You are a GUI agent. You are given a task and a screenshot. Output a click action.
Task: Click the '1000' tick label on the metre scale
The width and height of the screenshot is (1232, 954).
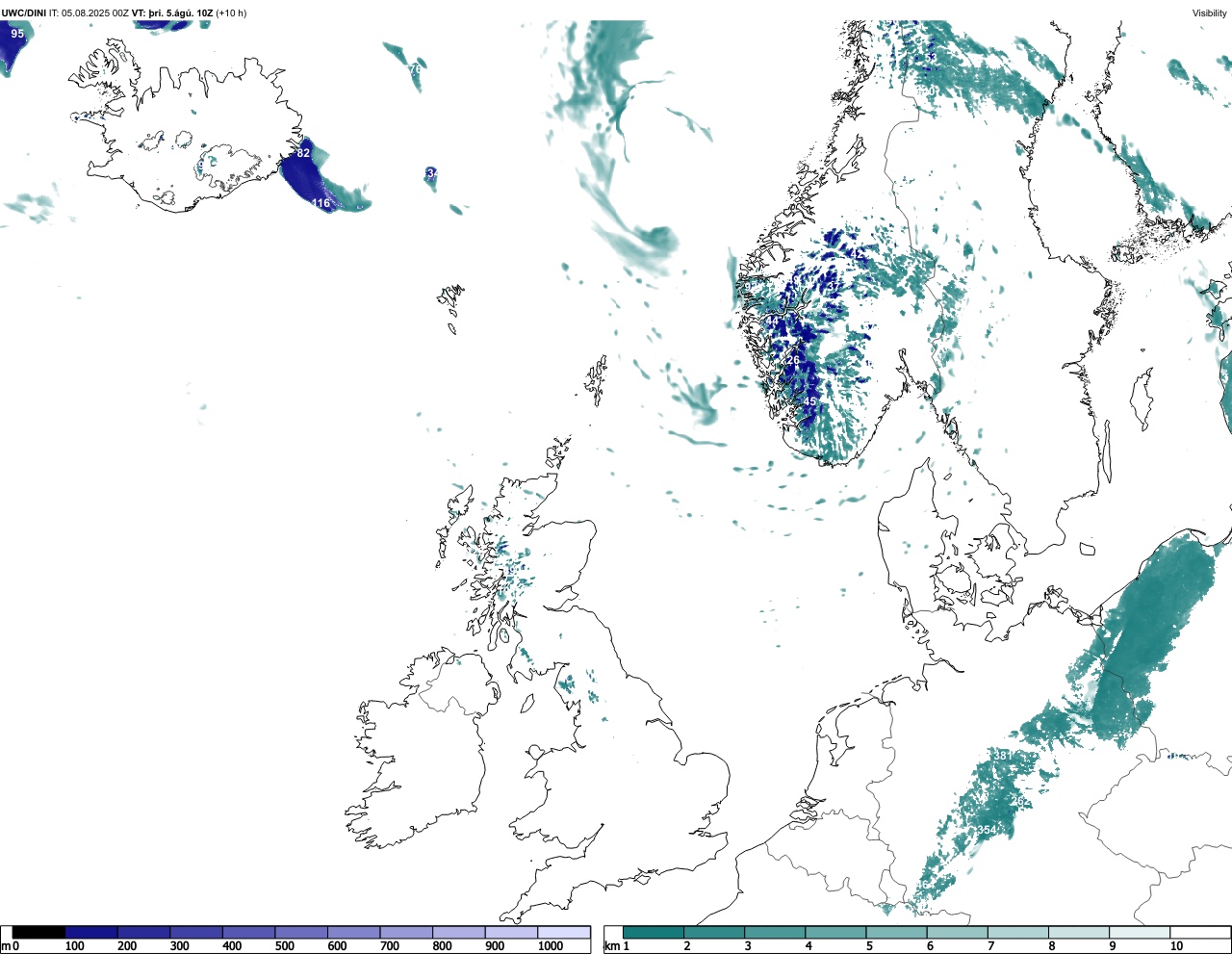[x=551, y=946]
